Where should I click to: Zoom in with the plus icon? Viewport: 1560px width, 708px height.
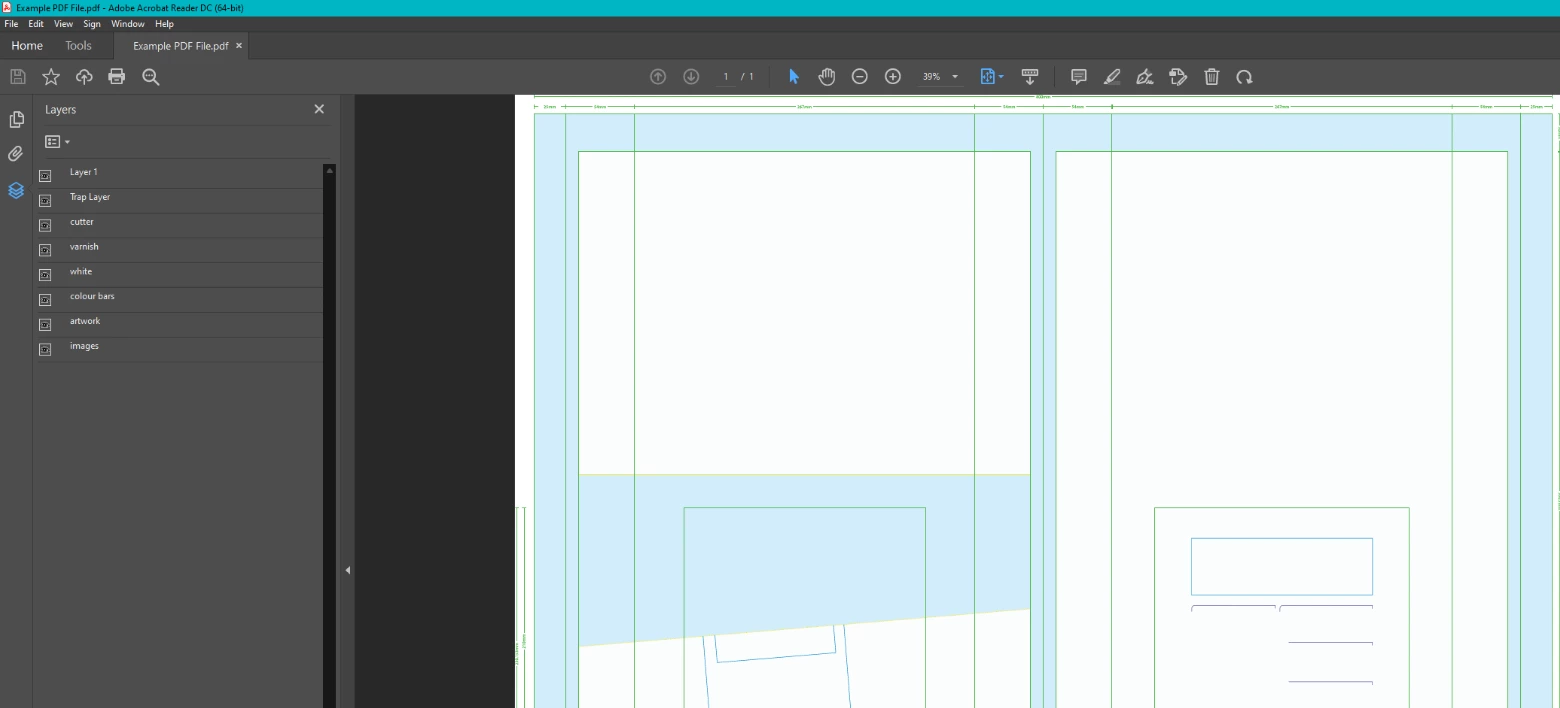tap(893, 77)
